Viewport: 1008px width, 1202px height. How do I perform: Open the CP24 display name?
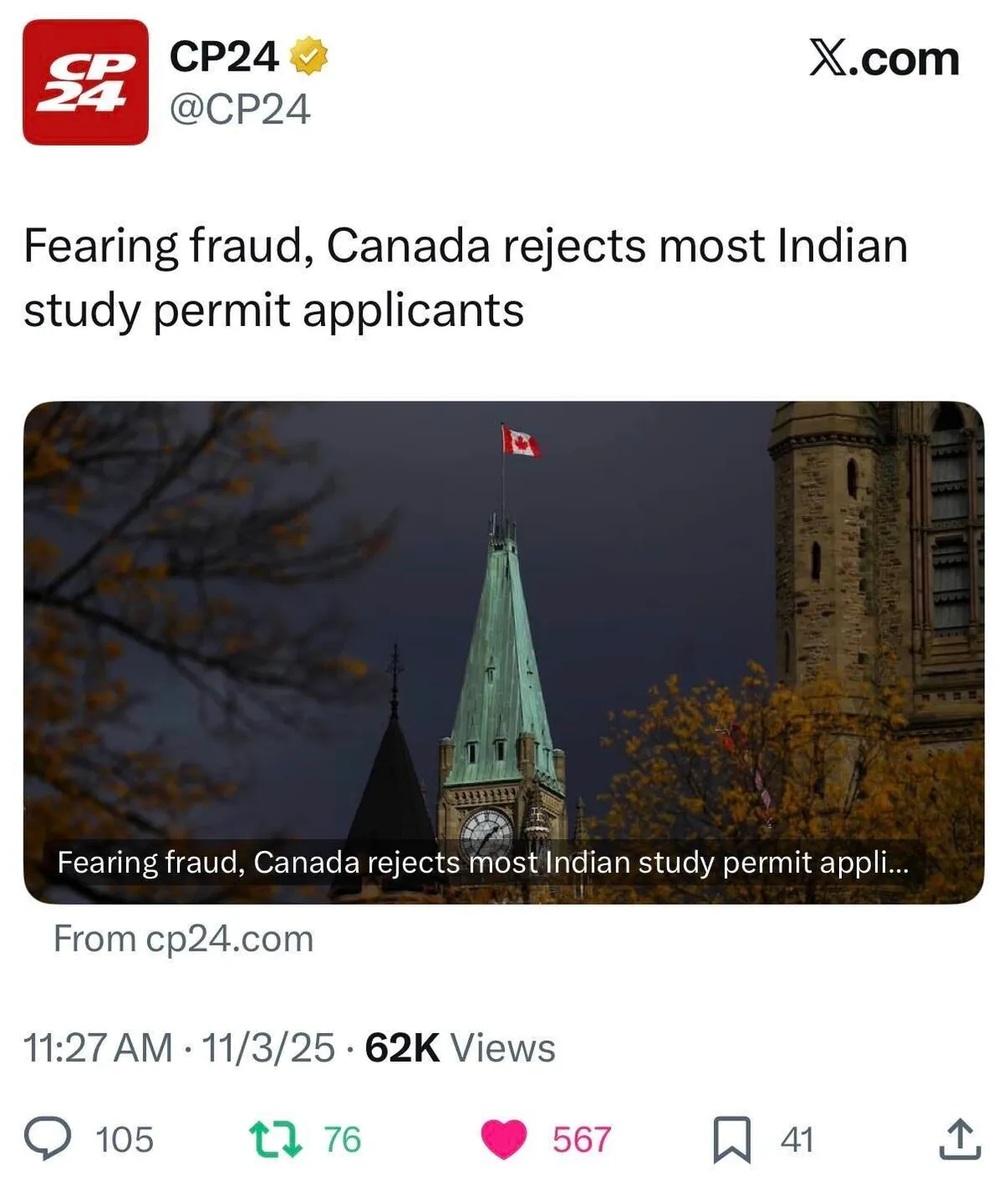[x=223, y=57]
